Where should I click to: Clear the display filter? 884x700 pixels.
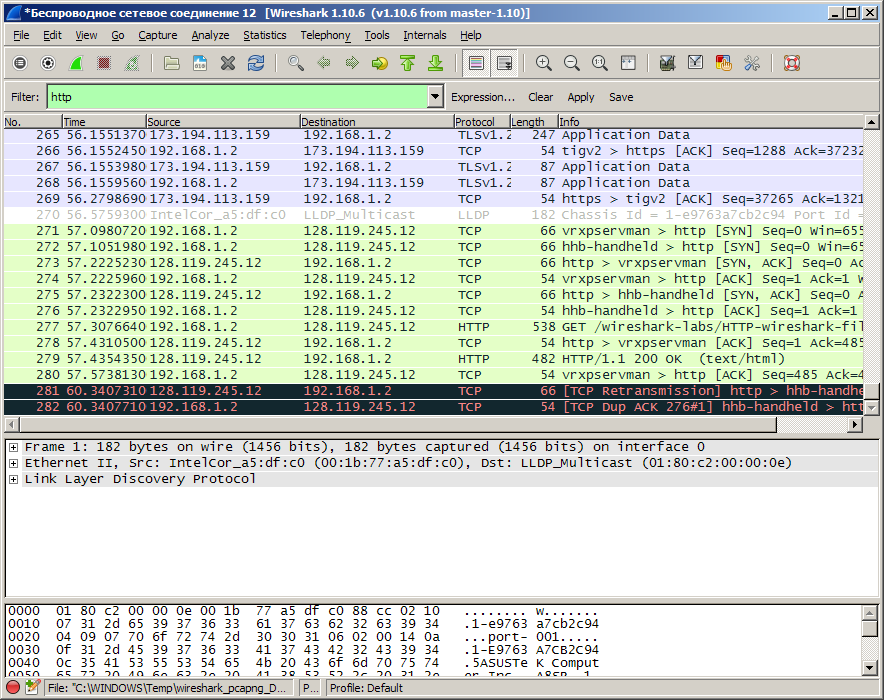(x=540, y=98)
